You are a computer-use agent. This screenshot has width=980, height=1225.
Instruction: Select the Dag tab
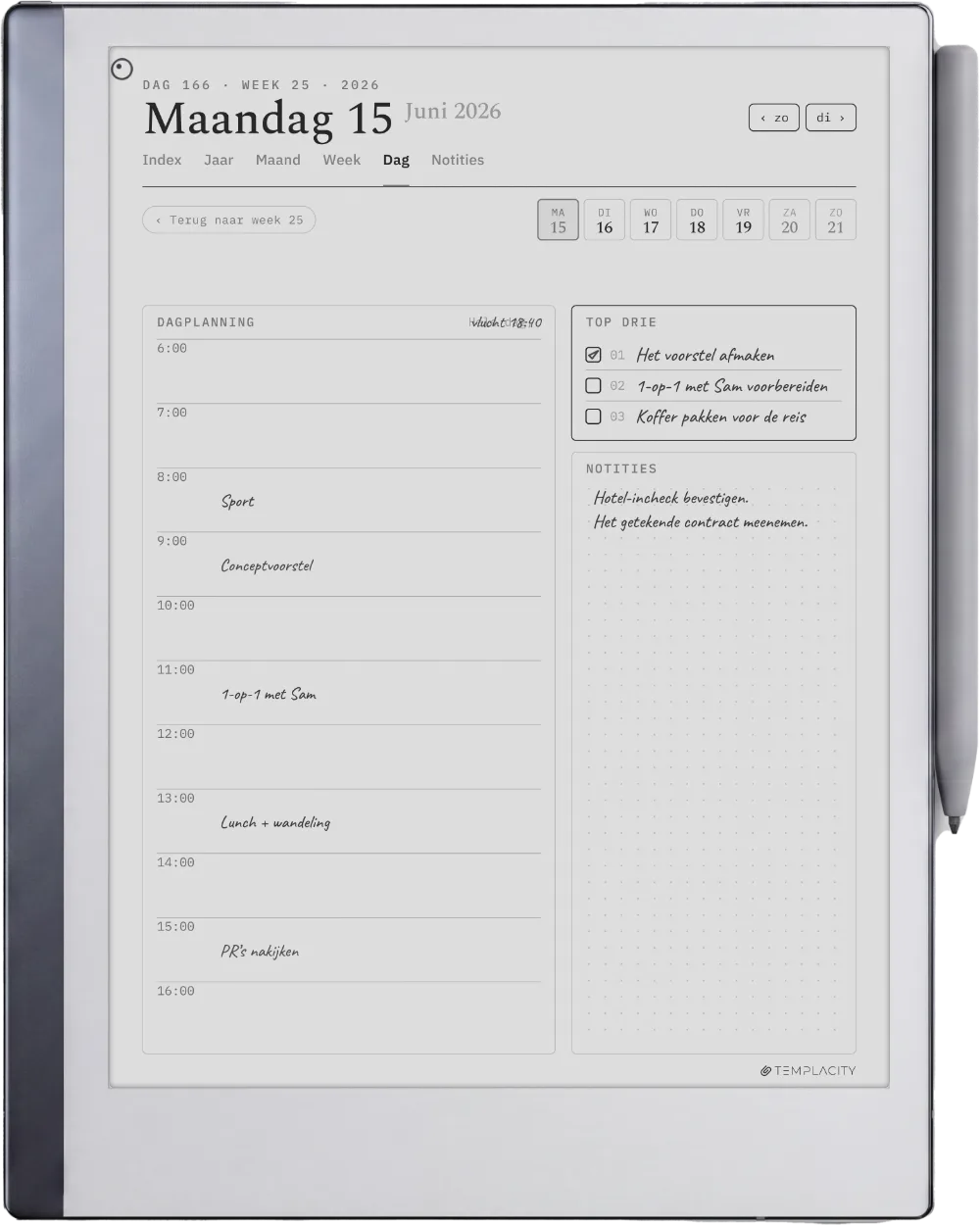(396, 160)
